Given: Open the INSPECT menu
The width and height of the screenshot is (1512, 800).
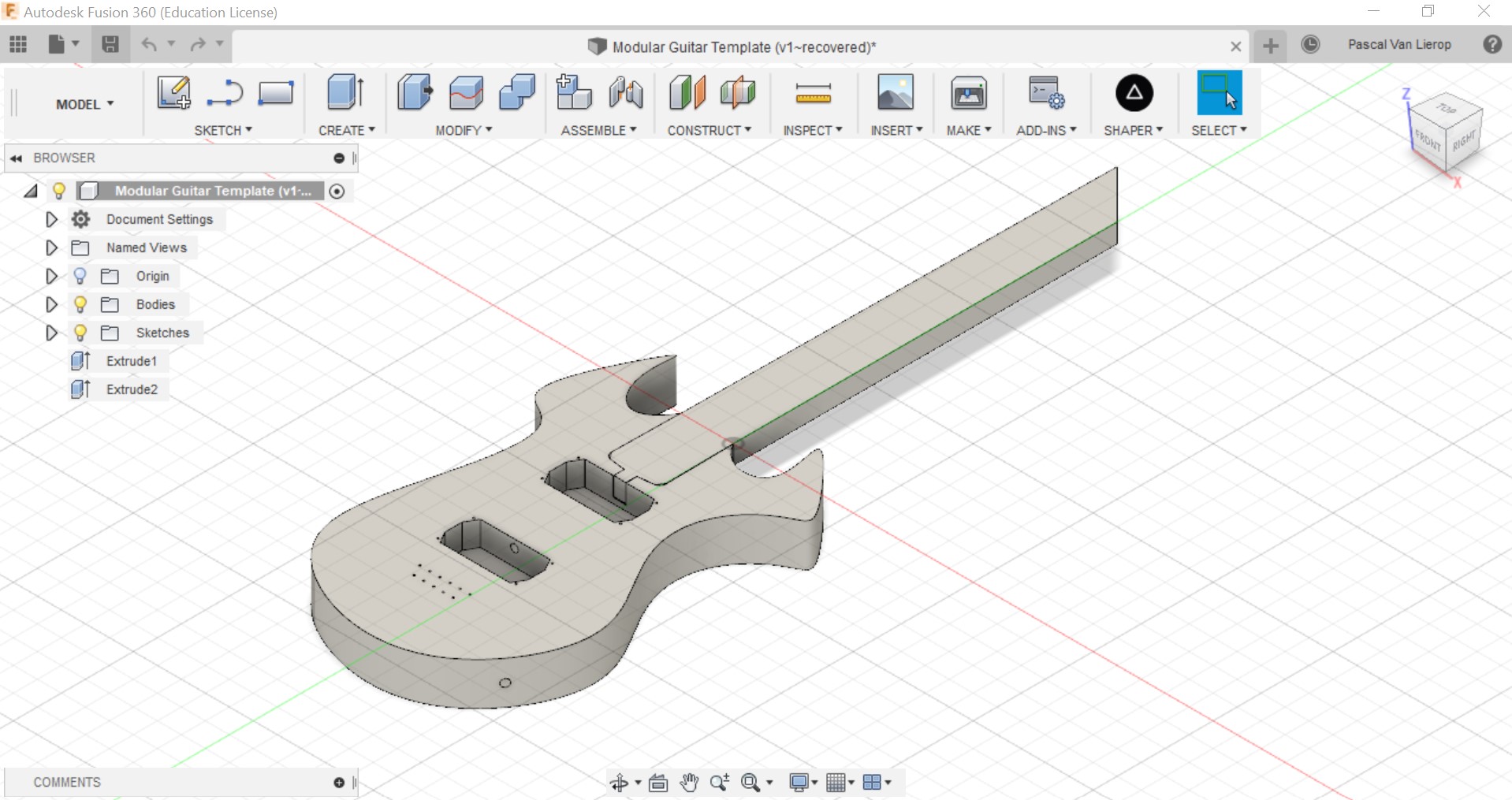Looking at the screenshot, I should pos(812,130).
